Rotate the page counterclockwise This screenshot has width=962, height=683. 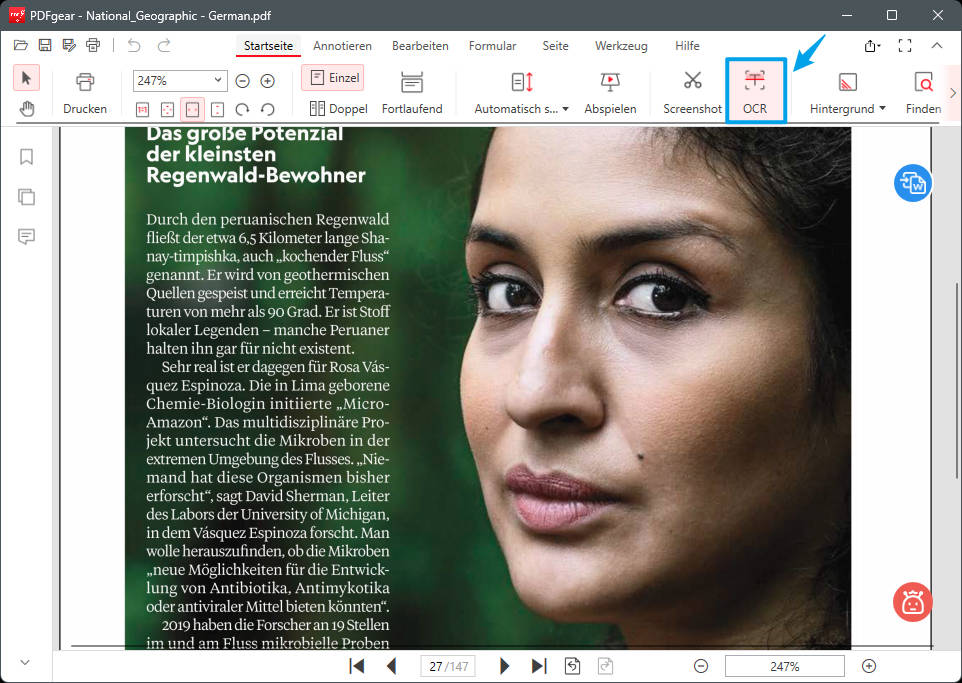point(267,109)
